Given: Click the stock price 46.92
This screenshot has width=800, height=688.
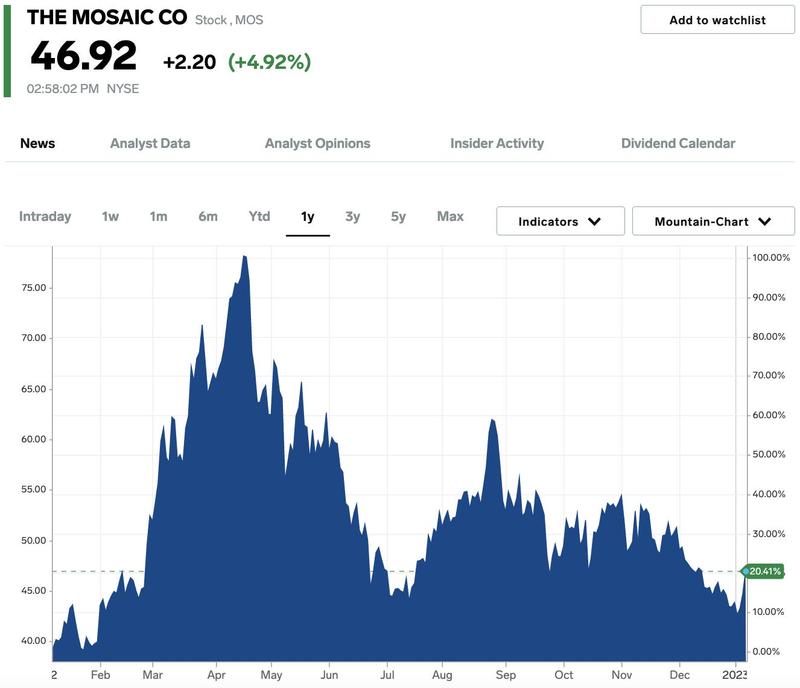Looking at the screenshot, I should coord(84,56).
